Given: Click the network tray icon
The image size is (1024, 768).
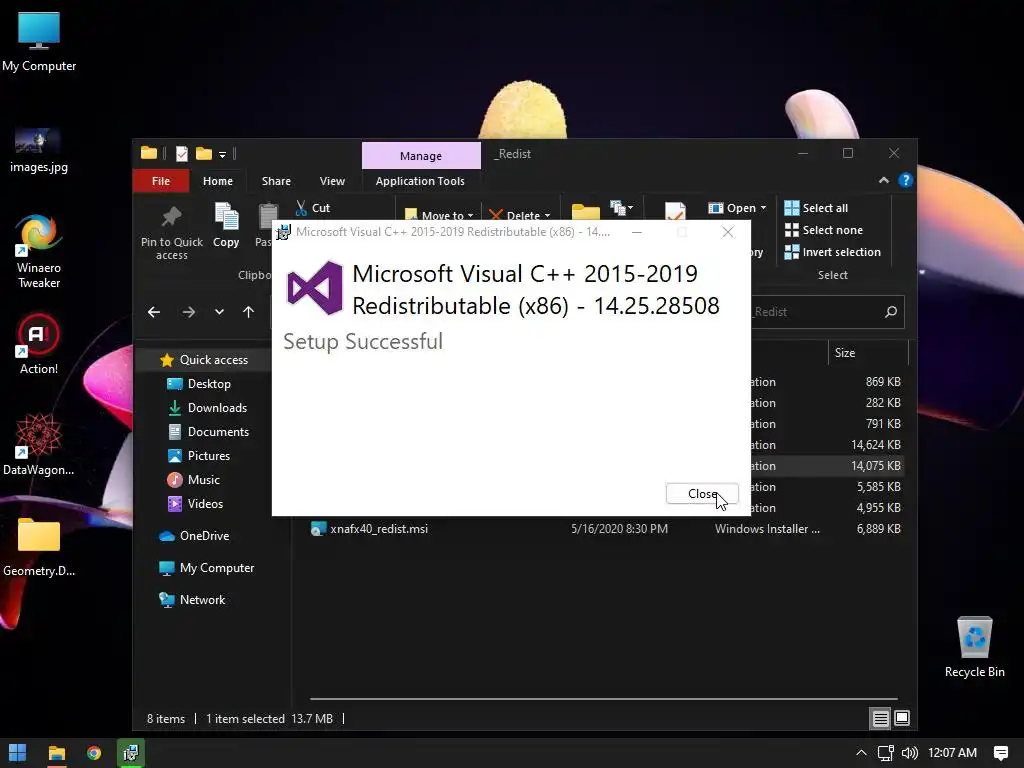Looking at the screenshot, I should point(886,753).
